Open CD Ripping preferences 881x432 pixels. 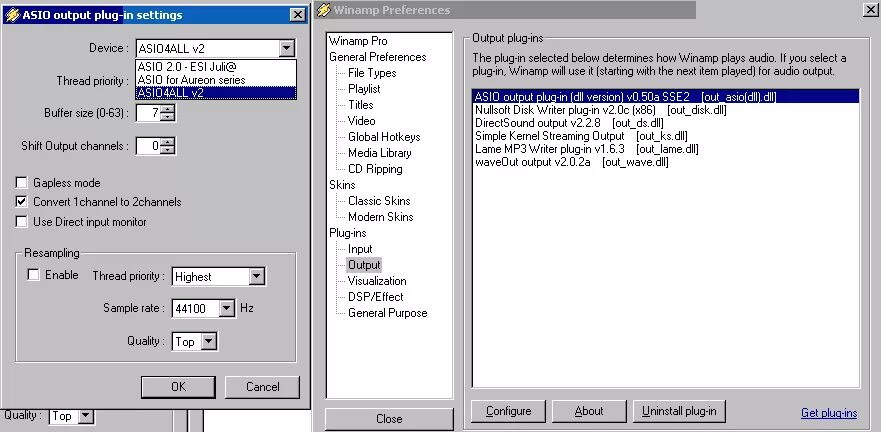click(375, 169)
